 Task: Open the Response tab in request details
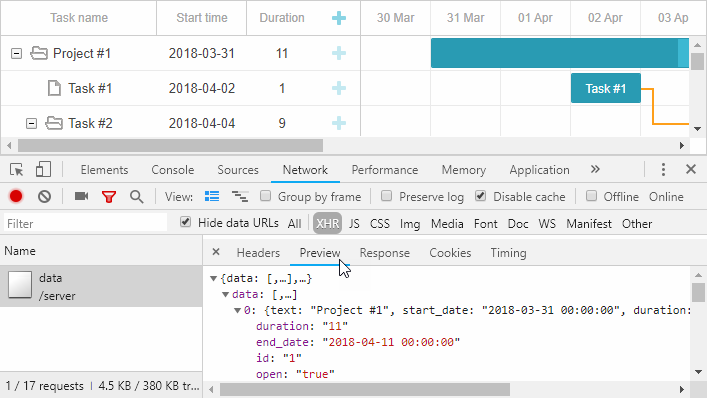[385, 253]
